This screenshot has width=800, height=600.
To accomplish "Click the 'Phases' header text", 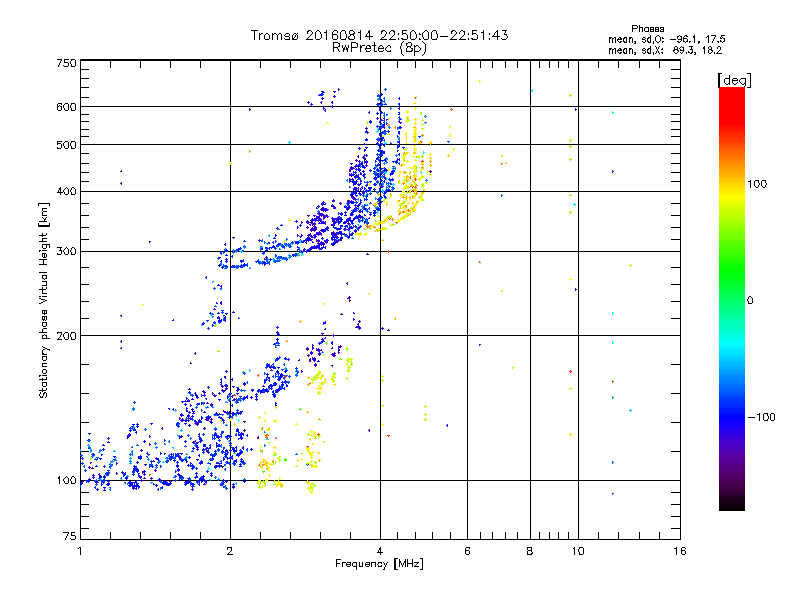I will click(x=647, y=29).
